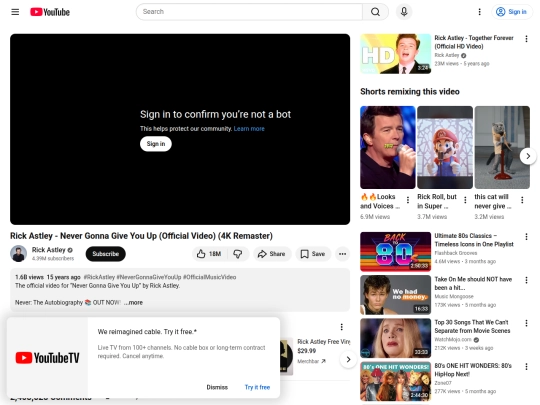Show next Shorts with right chevron
The width and height of the screenshot is (540, 405).
point(528,156)
